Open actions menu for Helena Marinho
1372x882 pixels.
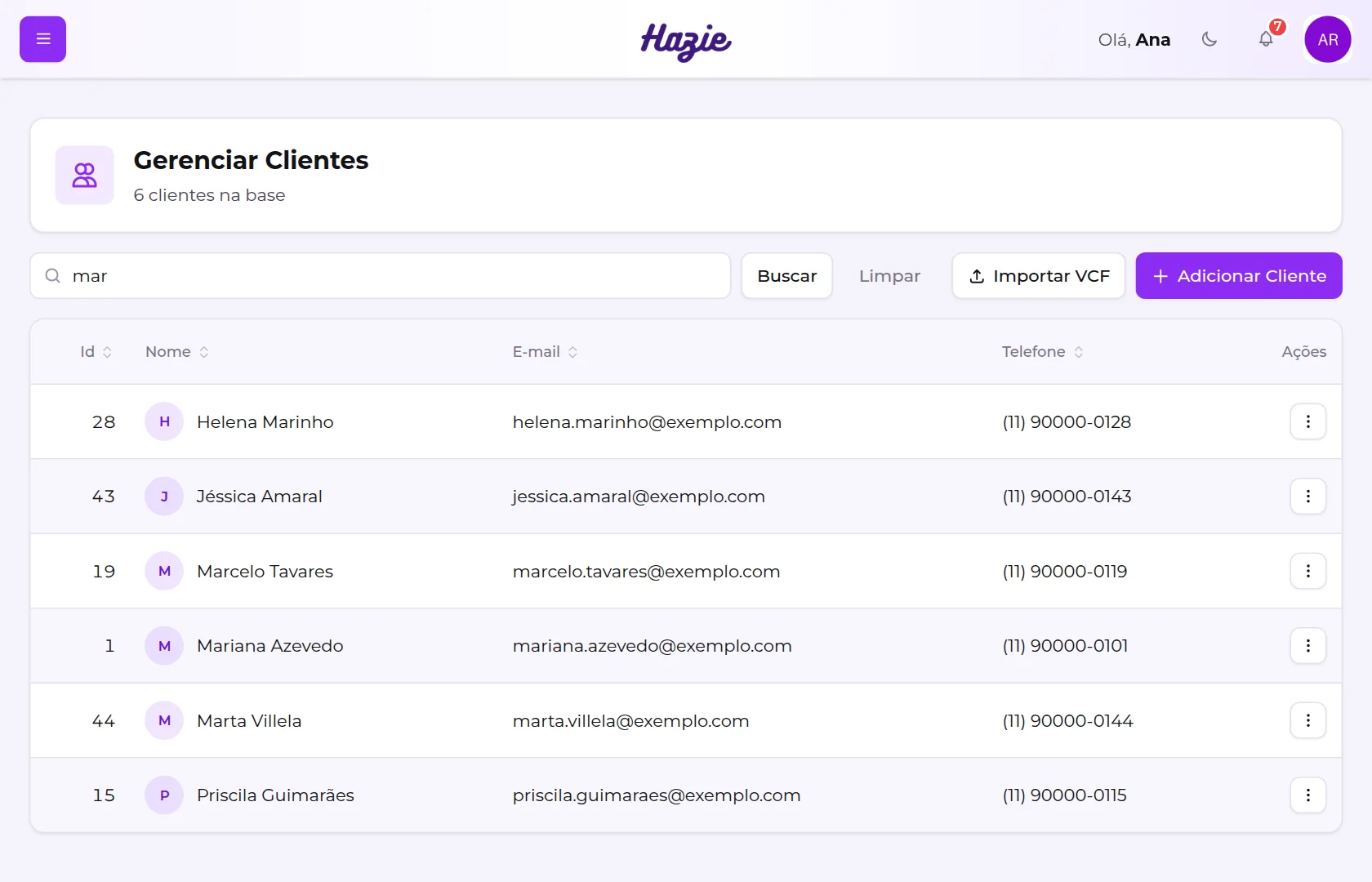point(1308,421)
